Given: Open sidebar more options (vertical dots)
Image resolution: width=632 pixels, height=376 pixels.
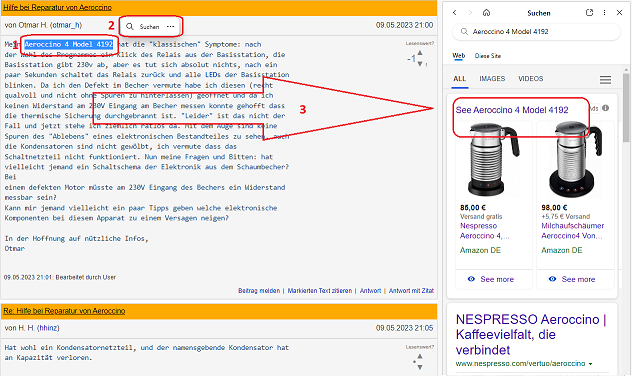Looking at the screenshot, I should click(x=604, y=13).
